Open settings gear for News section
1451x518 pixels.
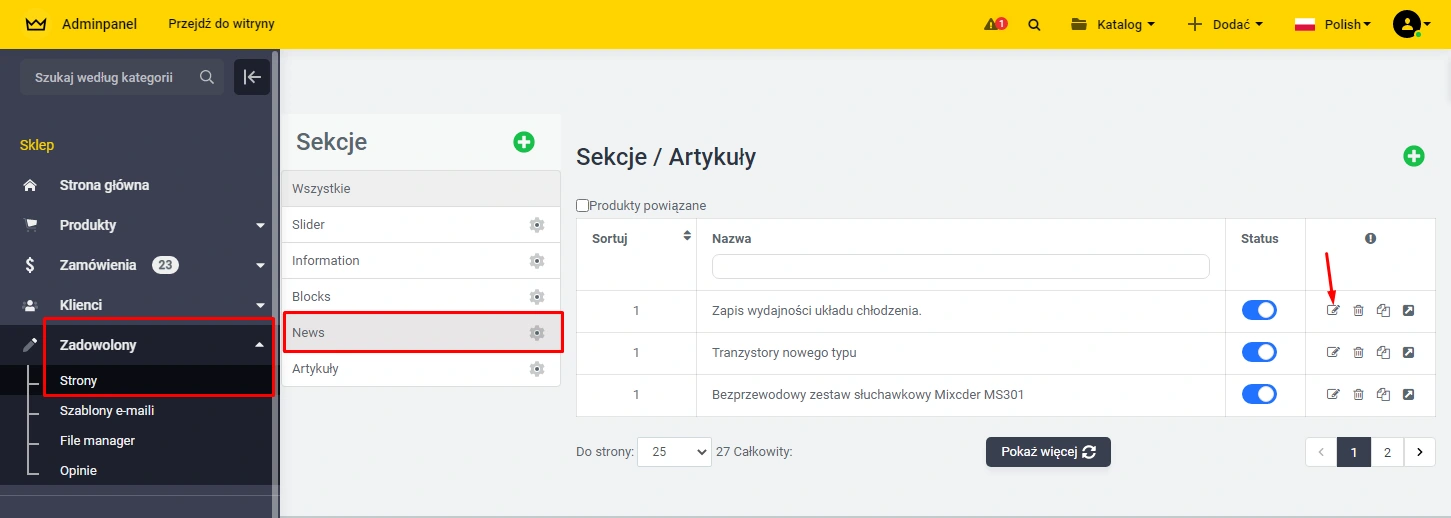tap(537, 333)
